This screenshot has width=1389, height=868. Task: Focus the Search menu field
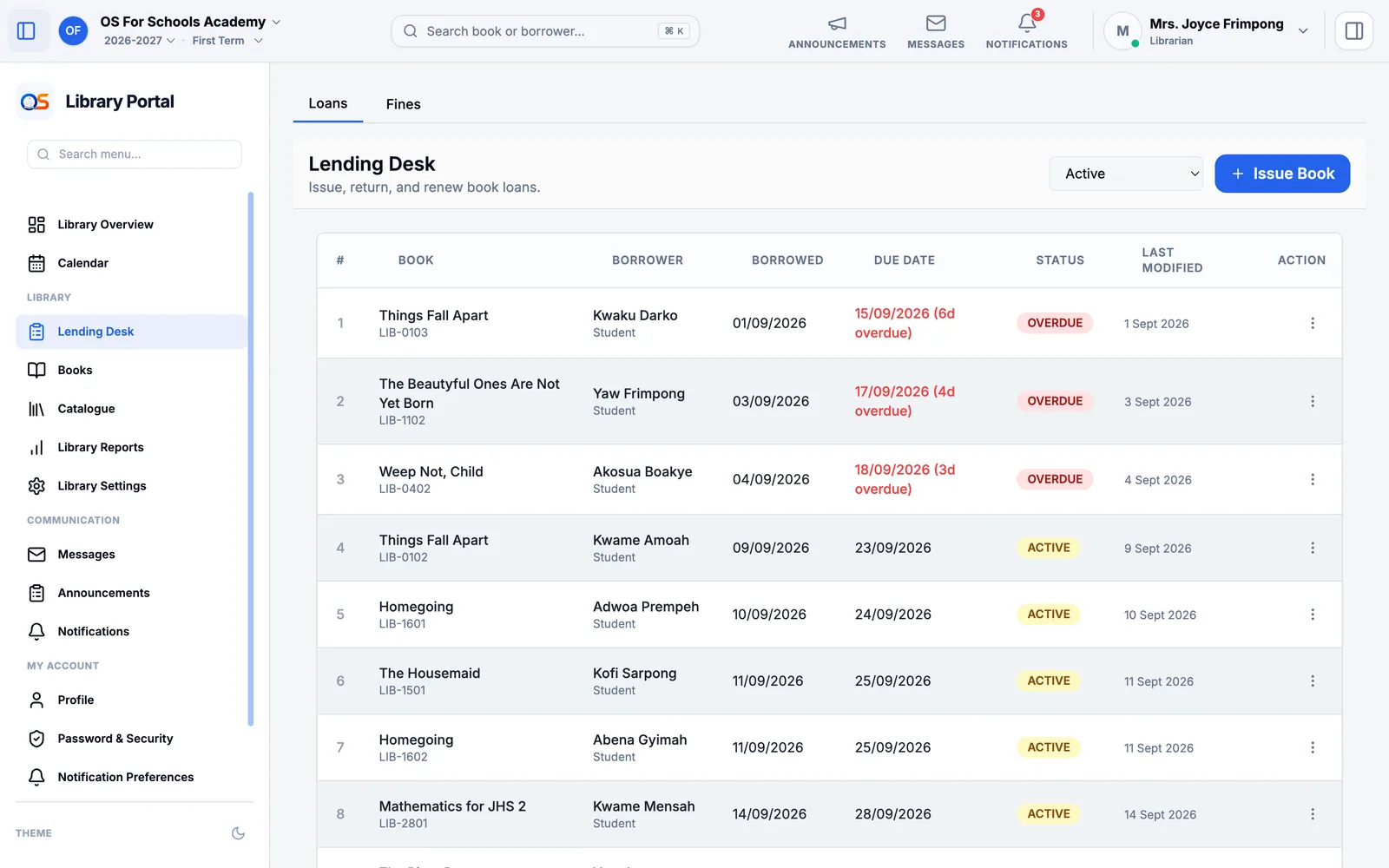click(135, 155)
